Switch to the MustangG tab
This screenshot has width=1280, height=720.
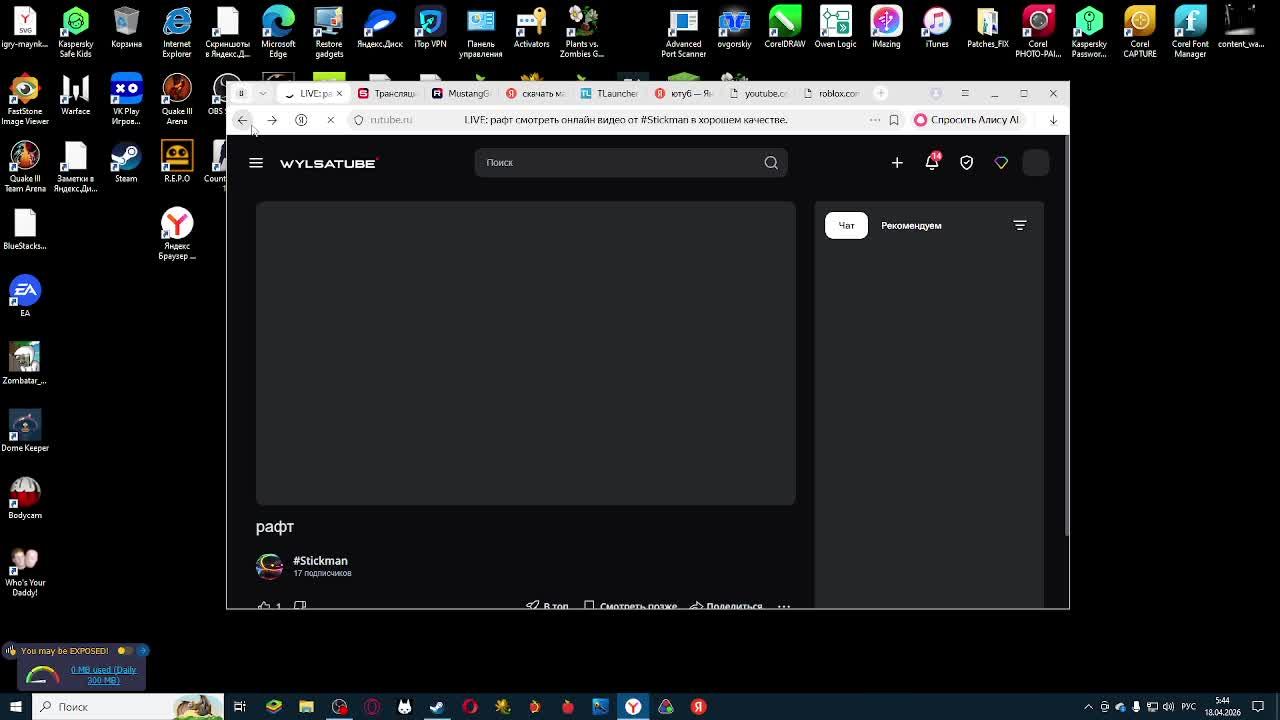tap(461, 93)
